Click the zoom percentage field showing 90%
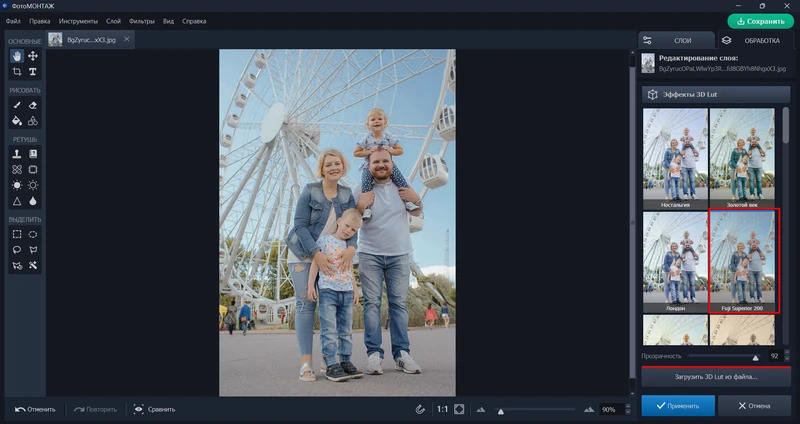 point(611,409)
